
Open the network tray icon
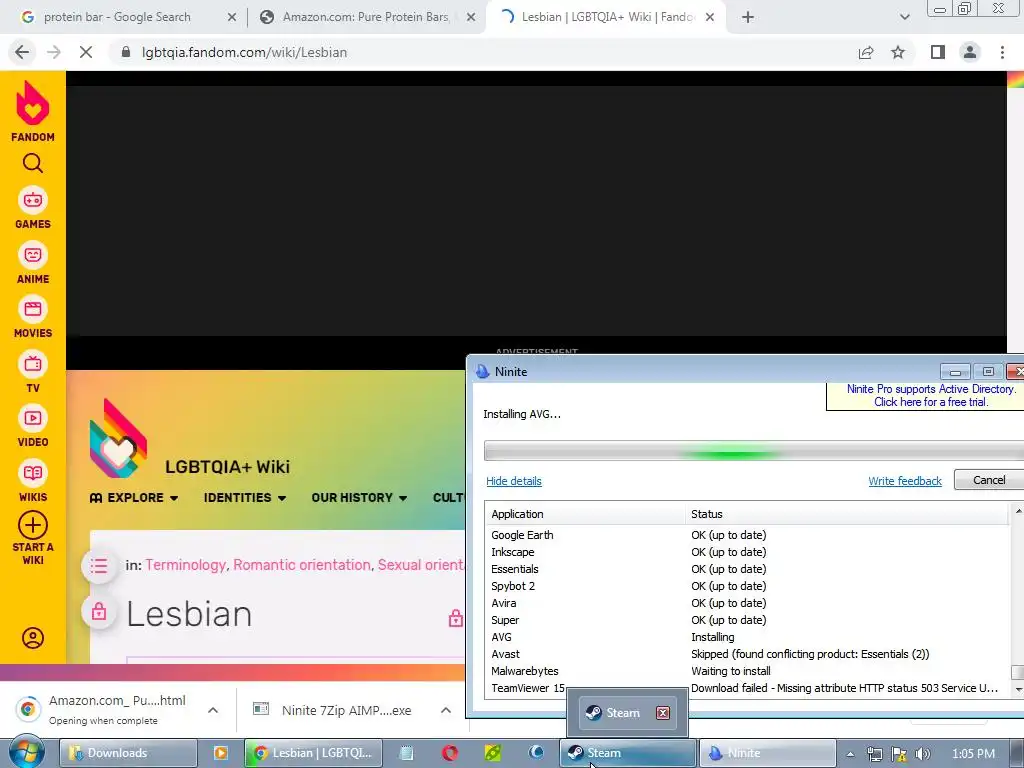click(874, 754)
